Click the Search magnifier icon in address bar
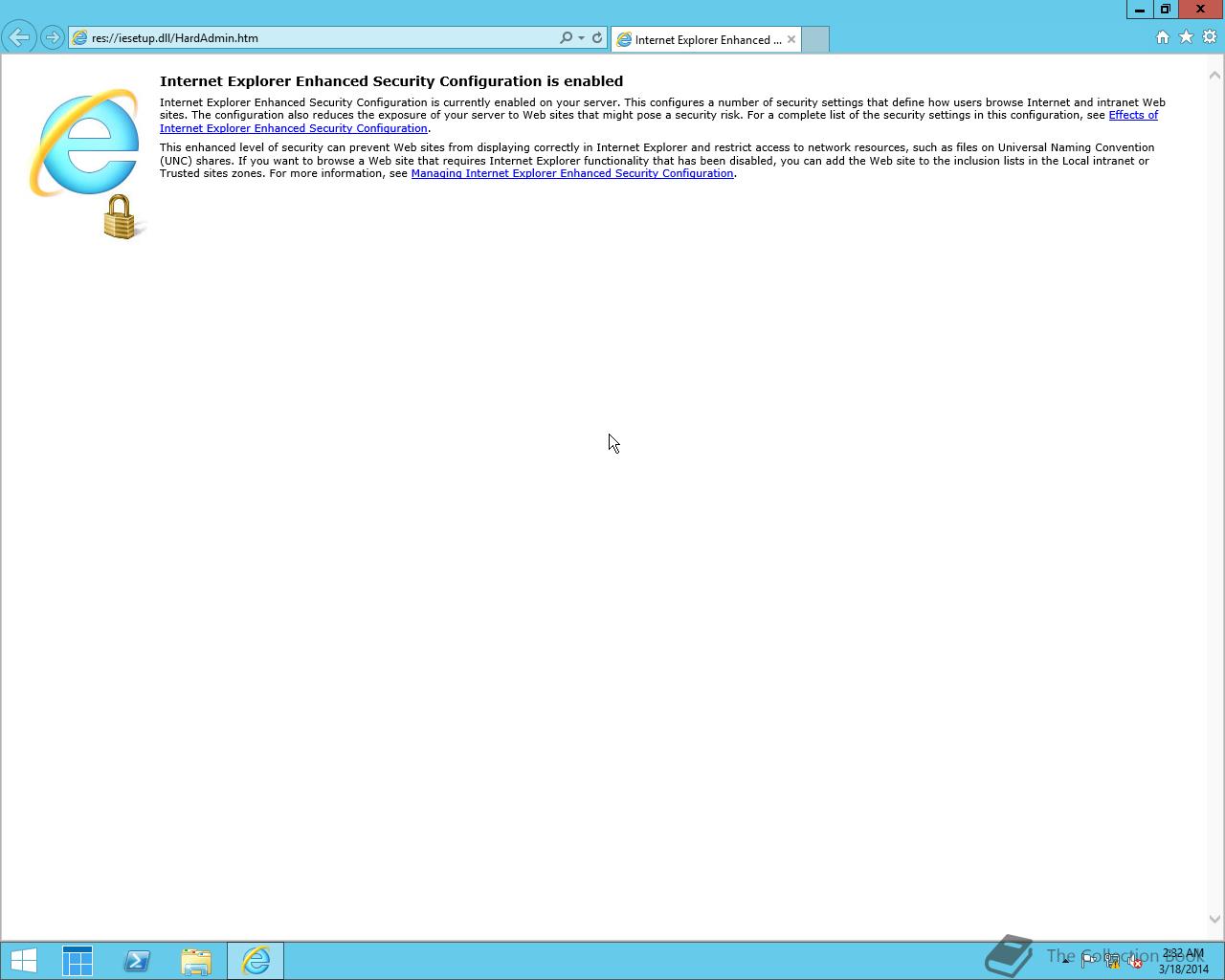 coord(566,38)
